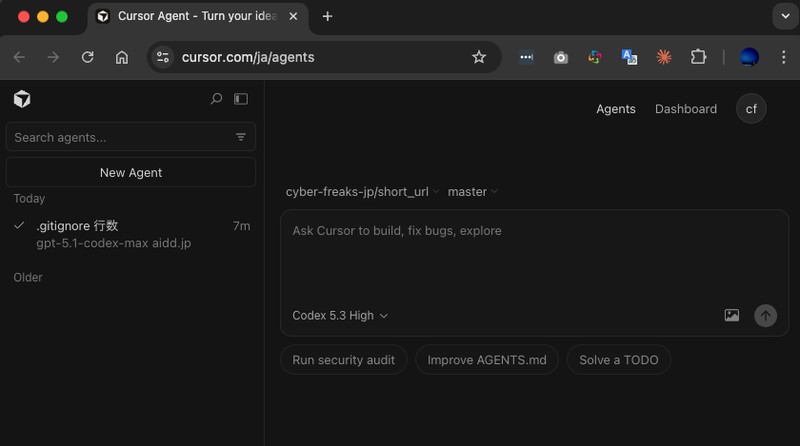Click the Cursor logo in the sidebar
This screenshot has width=800, height=446.
[x=22, y=99]
